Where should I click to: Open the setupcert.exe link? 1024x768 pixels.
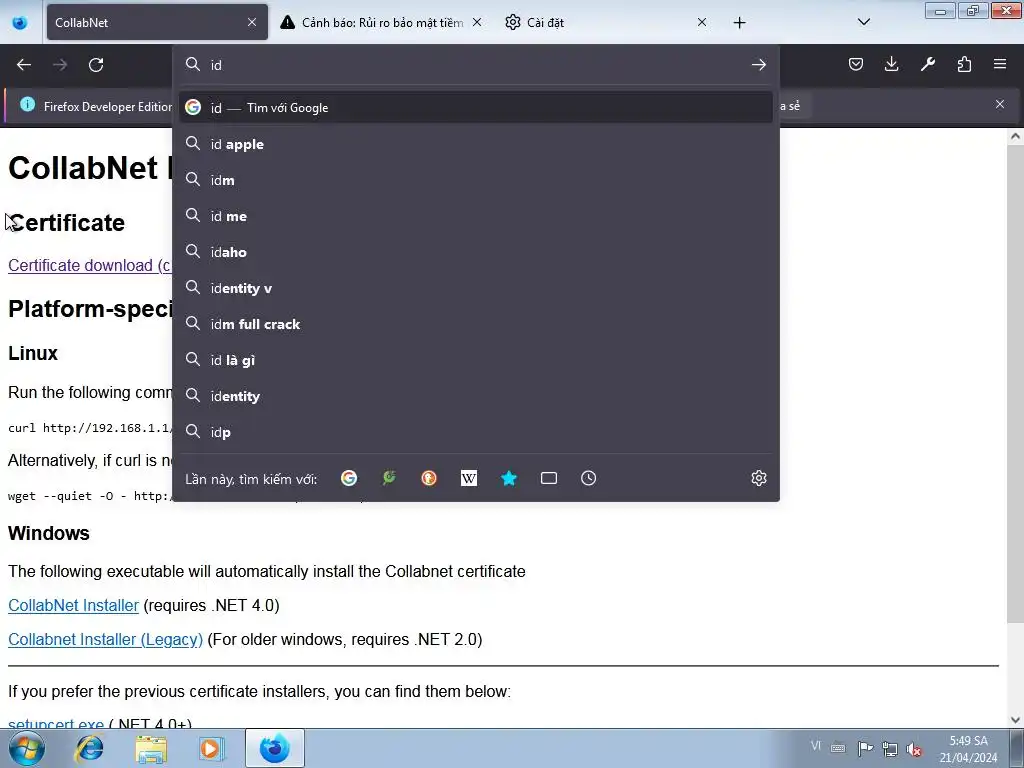click(56, 722)
